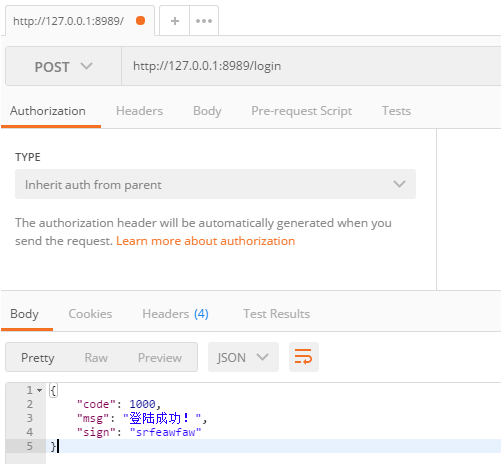Open the POST method dropdown
Screen dimensions: 503x464
point(63,66)
